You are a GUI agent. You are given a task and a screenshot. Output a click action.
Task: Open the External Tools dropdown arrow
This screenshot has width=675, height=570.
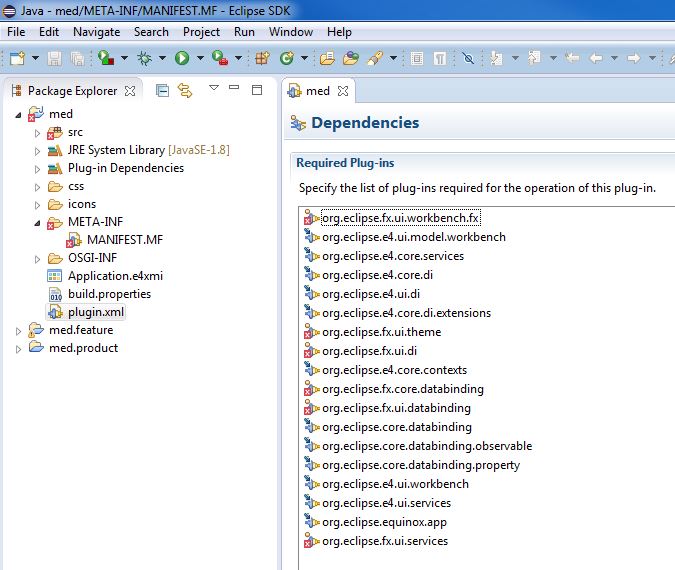(238, 58)
